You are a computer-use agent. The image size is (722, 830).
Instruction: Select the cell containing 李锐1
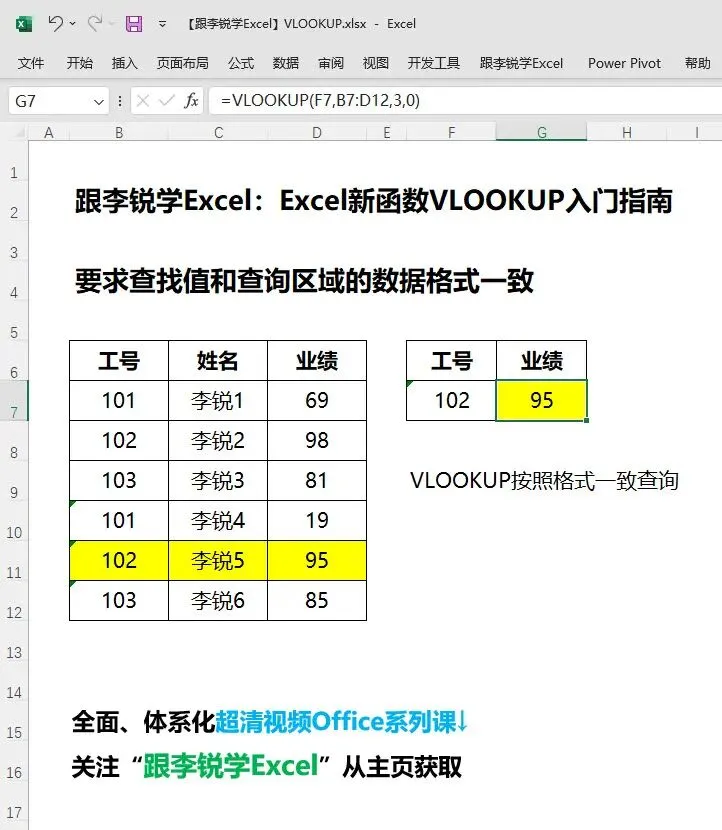(218, 401)
